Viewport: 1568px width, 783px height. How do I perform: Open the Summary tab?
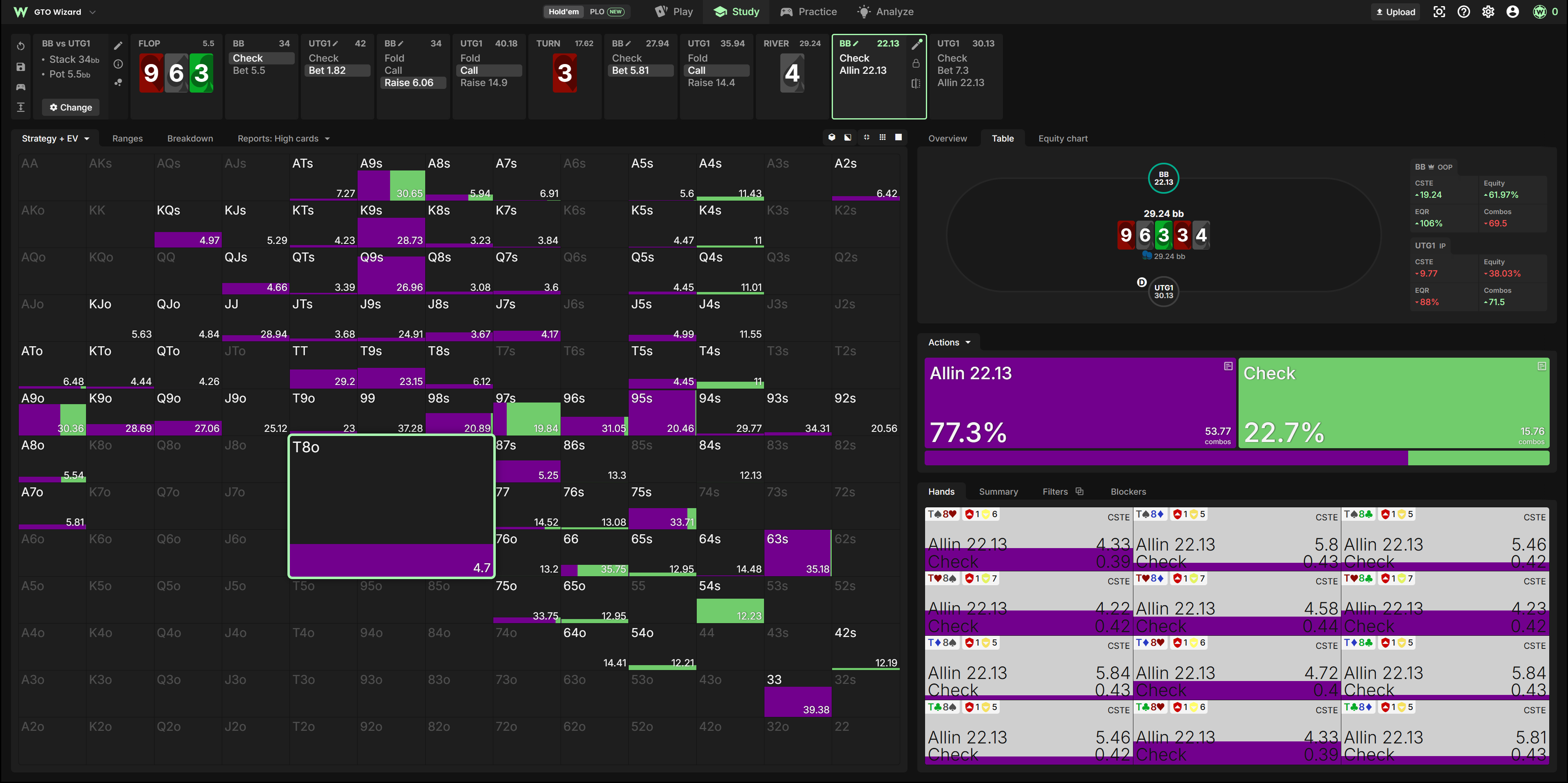pyautogui.click(x=998, y=491)
